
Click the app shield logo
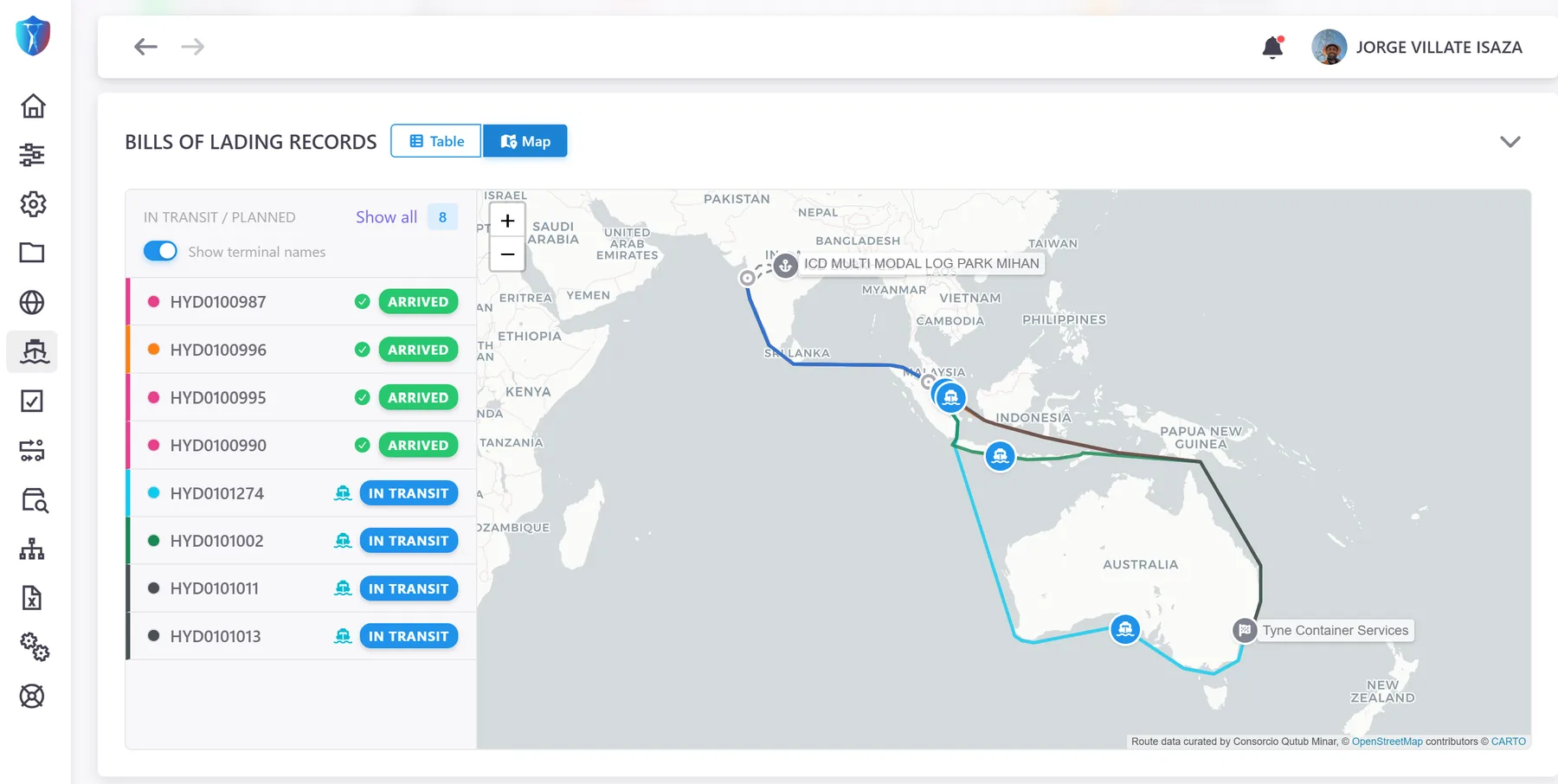tap(33, 35)
